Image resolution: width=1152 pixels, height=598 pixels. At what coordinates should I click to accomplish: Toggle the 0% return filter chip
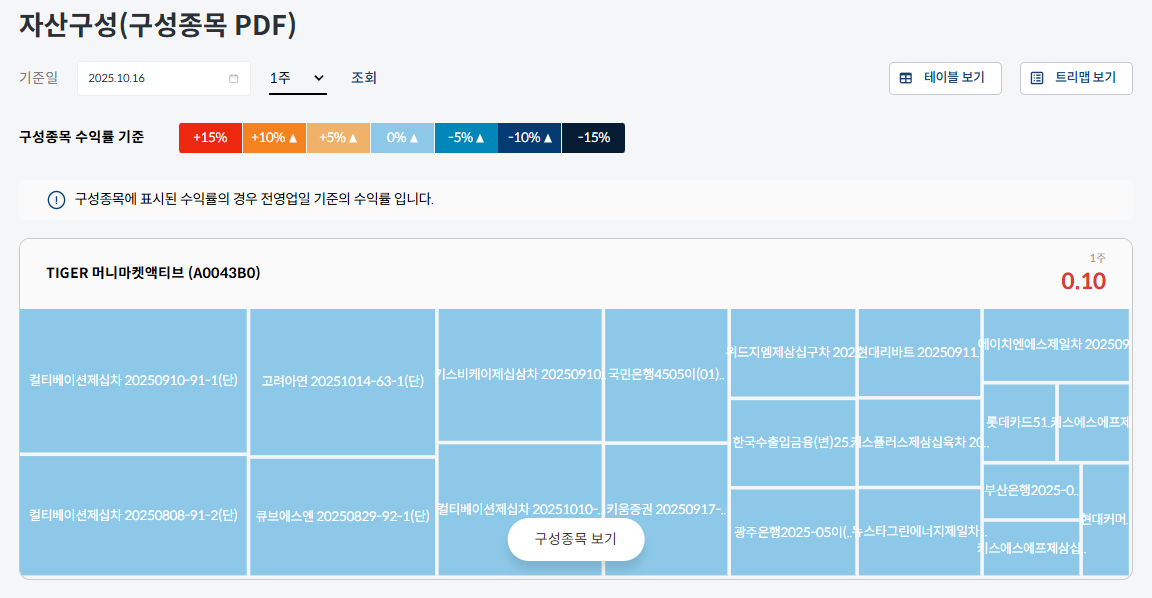(402, 137)
